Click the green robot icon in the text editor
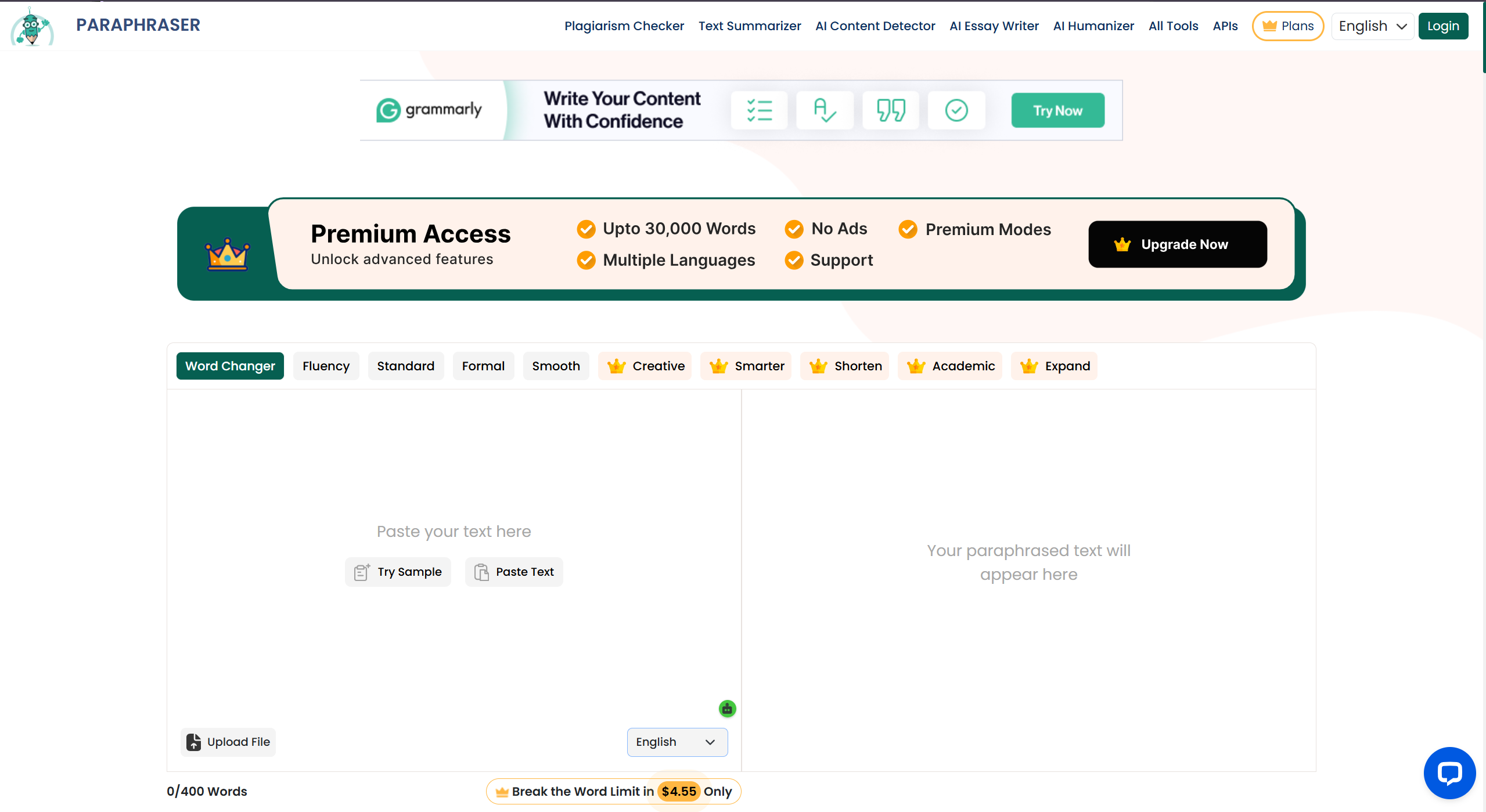Viewport: 1486px width, 812px height. (x=727, y=709)
